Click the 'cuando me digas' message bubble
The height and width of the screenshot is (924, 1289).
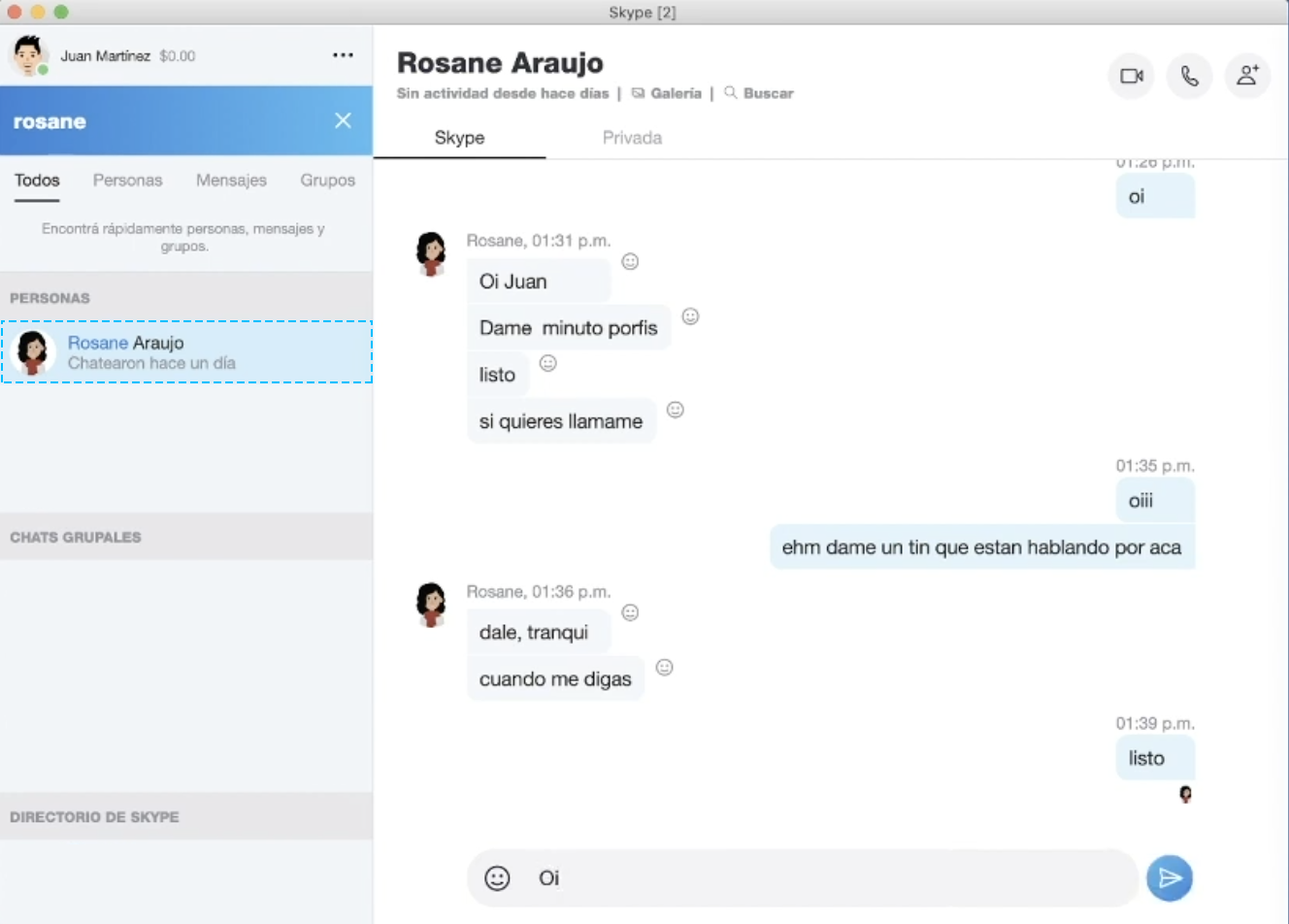tap(555, 679)
